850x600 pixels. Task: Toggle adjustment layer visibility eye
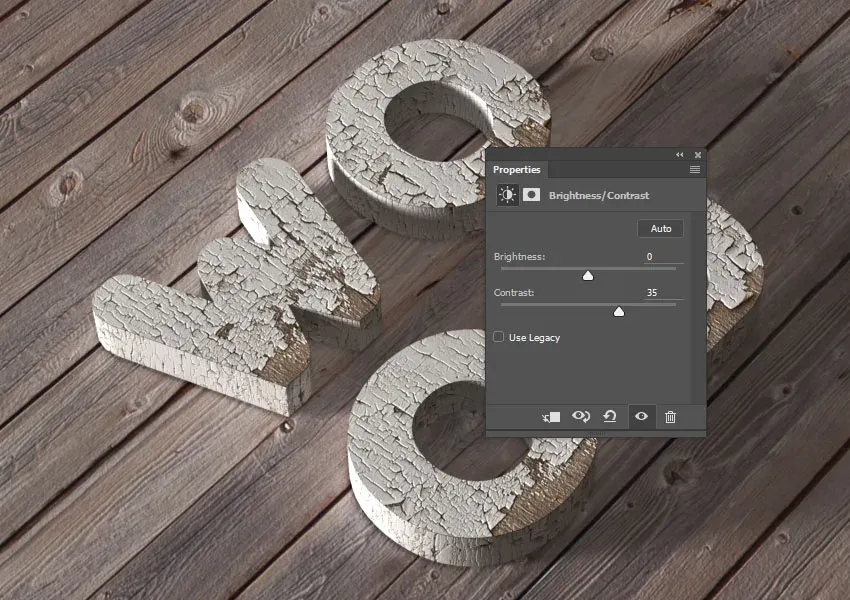pos(641,416)
